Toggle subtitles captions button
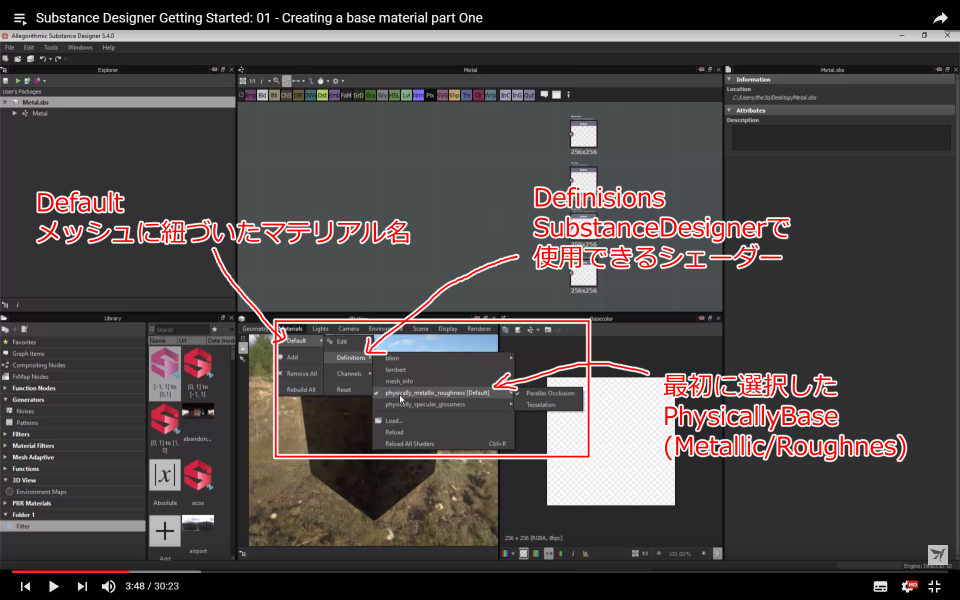 click(880, 587)
